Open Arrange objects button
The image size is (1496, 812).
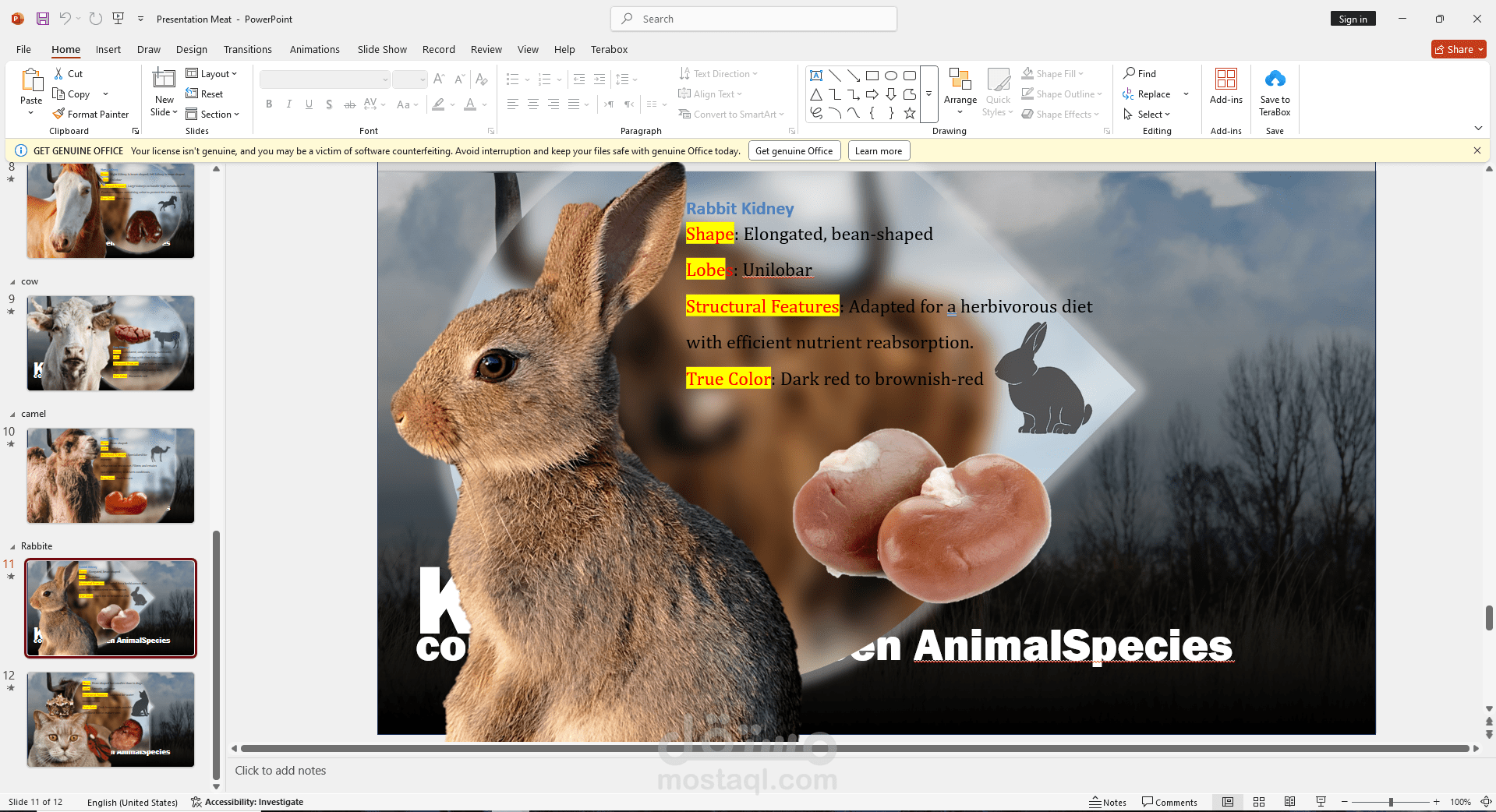[960, 92]
